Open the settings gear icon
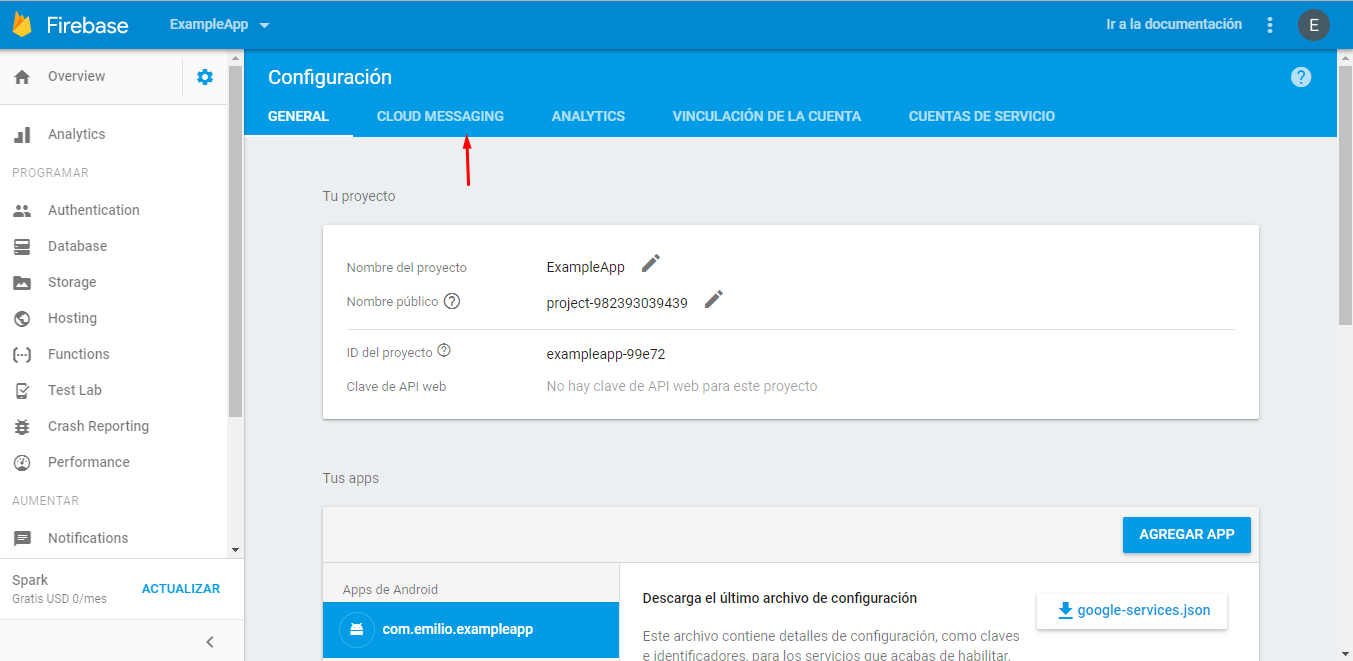Screen dimensions: 1353x661 click(x=205, y=77)
